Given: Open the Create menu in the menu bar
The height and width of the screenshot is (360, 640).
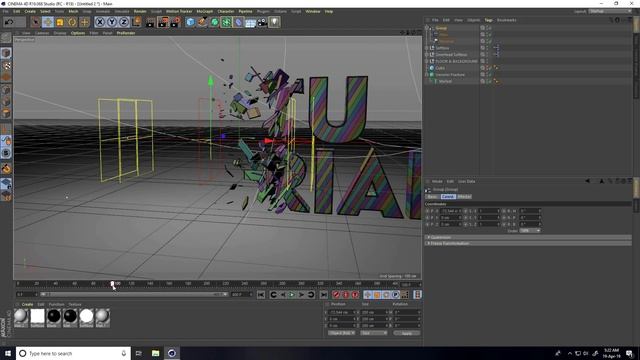Looking at the screenshot, I should [30, 11].
